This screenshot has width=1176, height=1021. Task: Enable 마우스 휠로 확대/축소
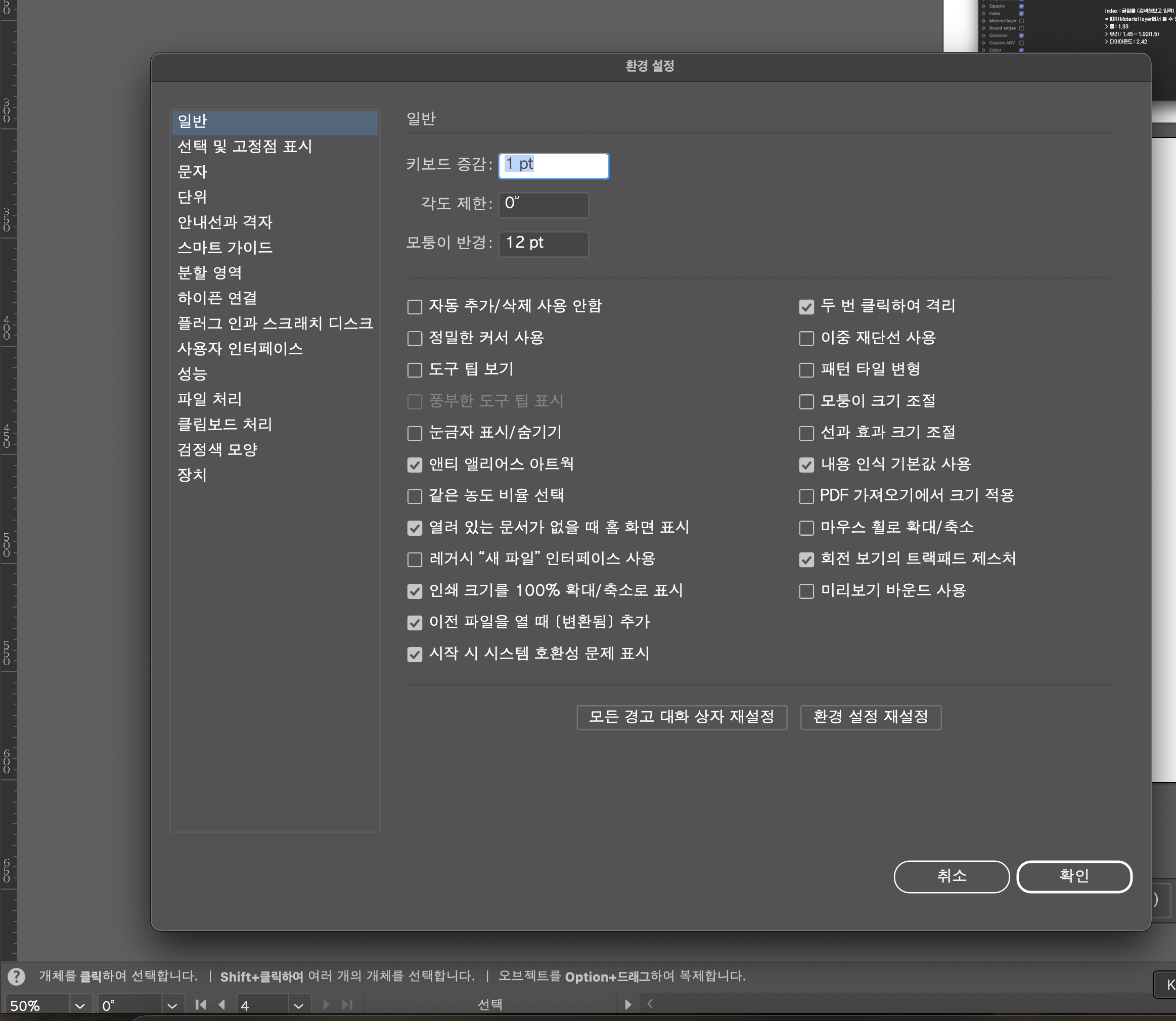click(x=807, y=528)
